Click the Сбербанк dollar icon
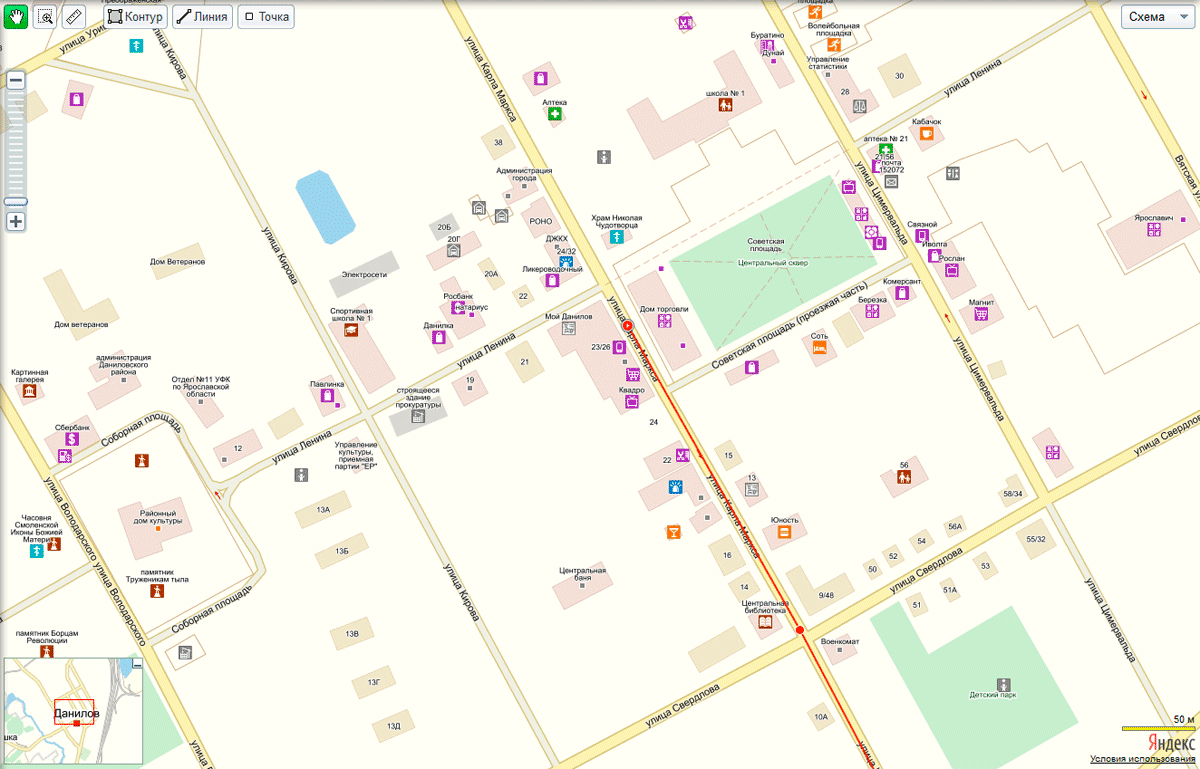This screenshot has height=769, width=1200. tap(72, 439)
